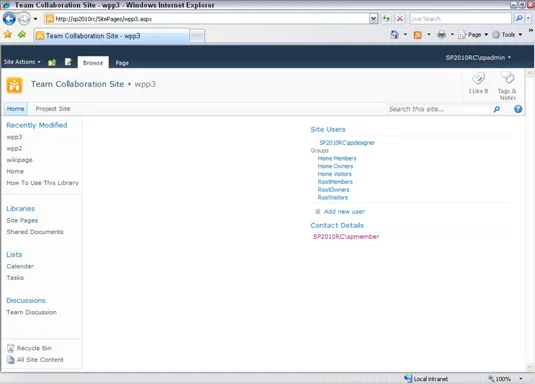Open wpp3 in Recently Modified
Screen dimensions: 535x384
click(x=14, y=137)
